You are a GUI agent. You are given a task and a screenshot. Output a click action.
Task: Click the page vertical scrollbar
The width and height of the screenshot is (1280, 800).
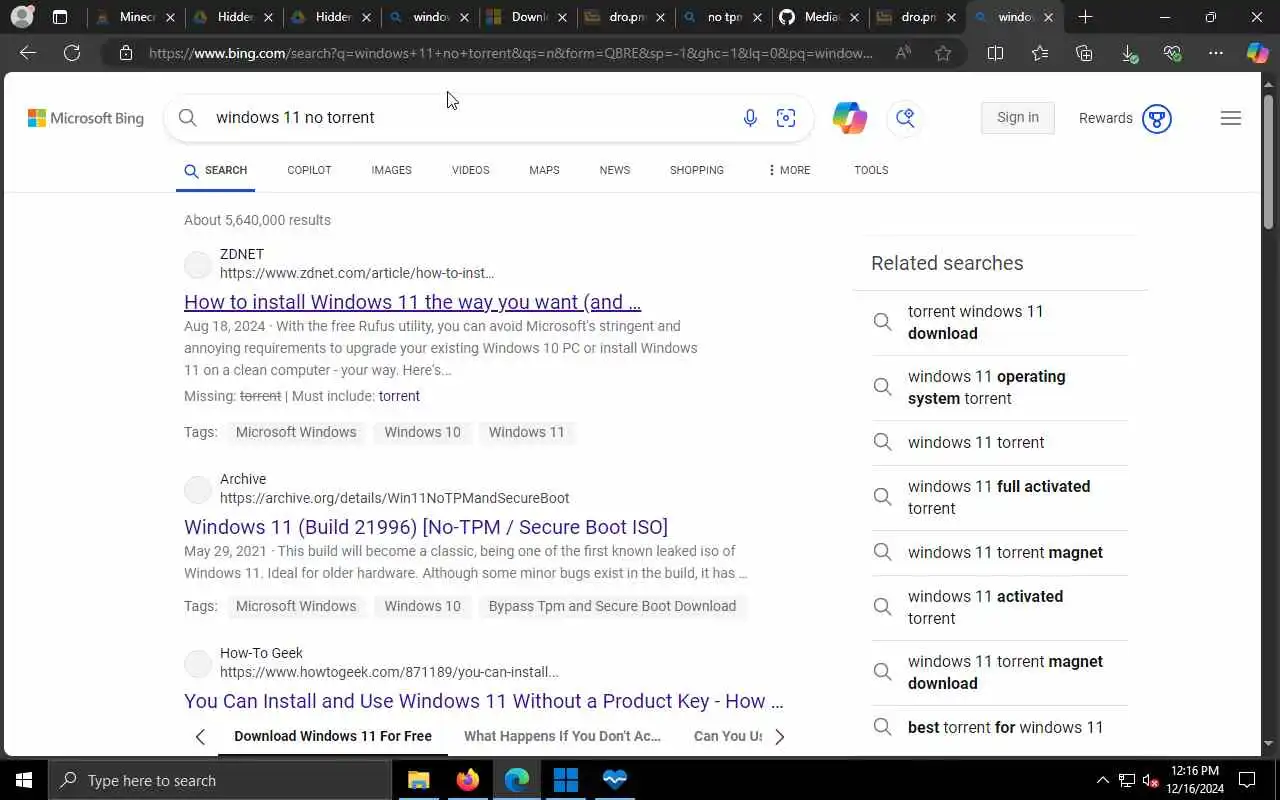click(x=1268, y=160)
